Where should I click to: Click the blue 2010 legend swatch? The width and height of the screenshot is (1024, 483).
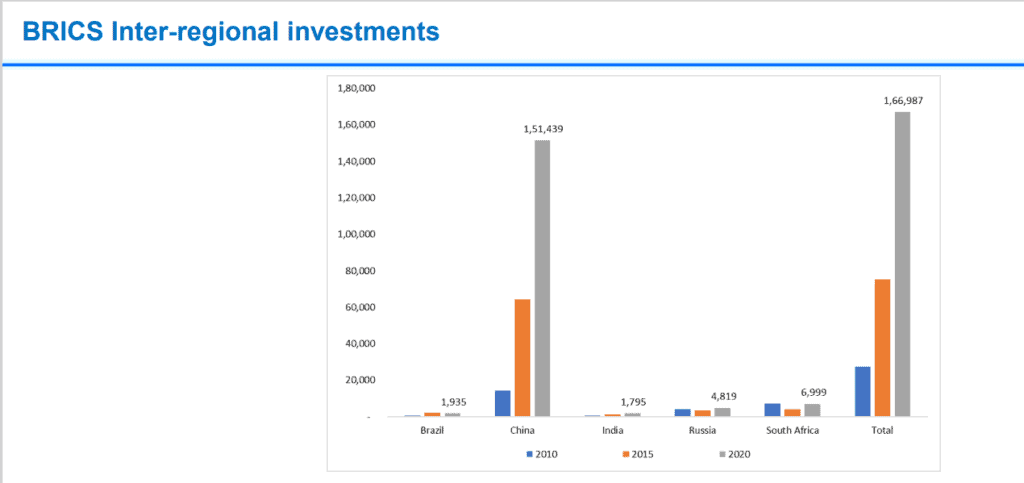530,454
